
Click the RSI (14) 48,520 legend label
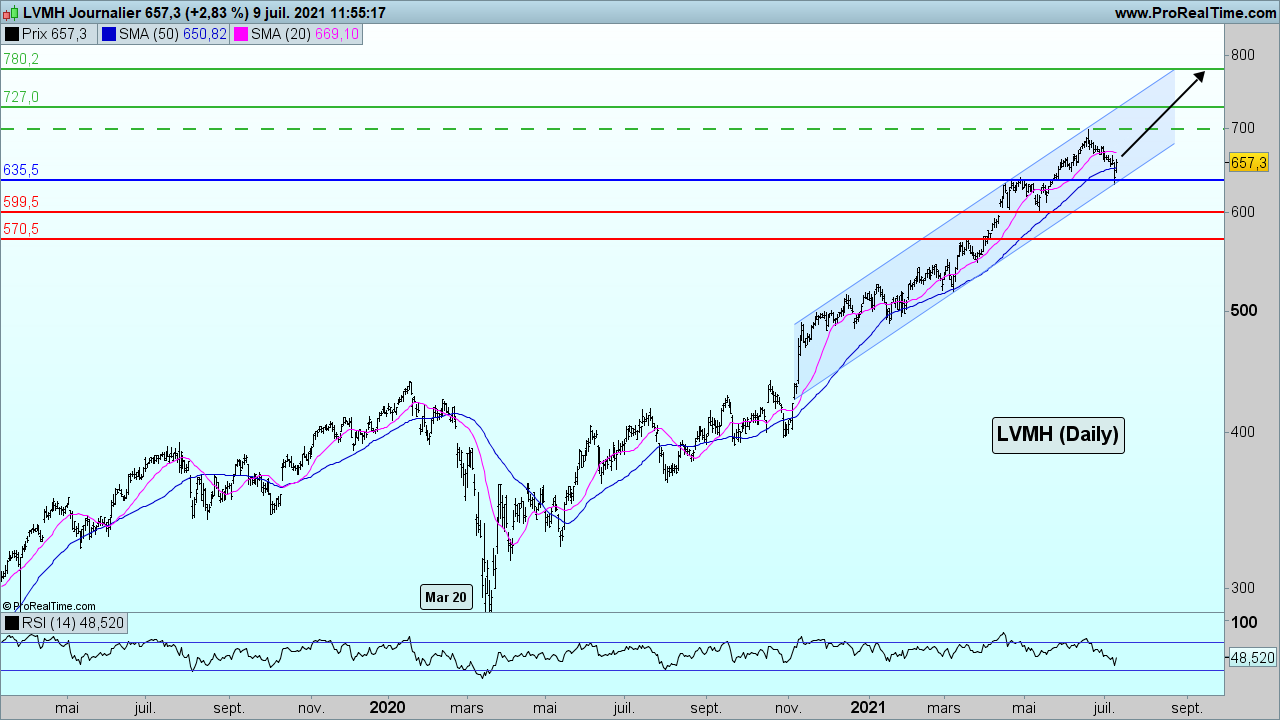(x=72, y=623)
